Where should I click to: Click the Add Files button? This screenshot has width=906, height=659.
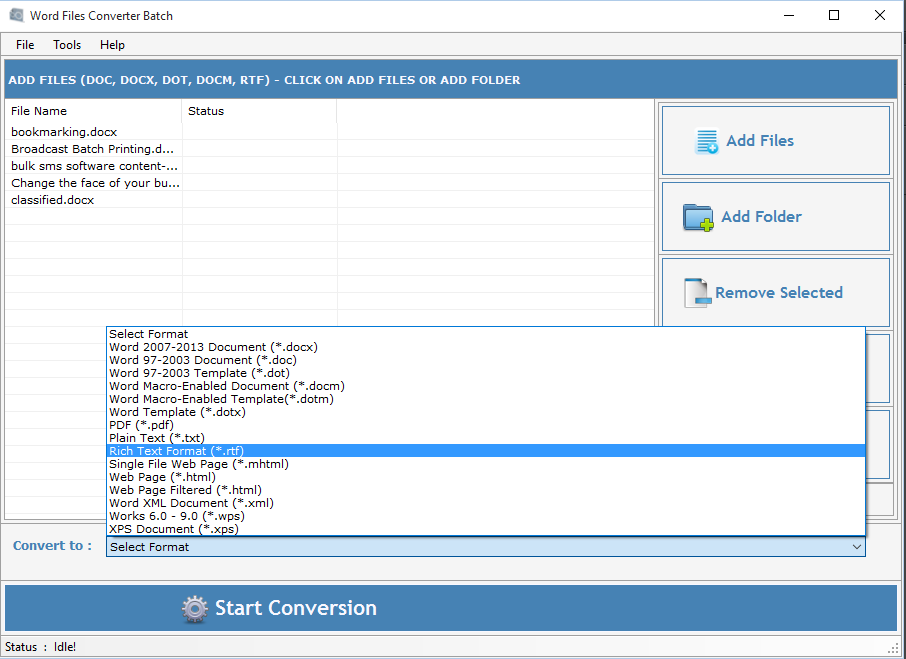[x=775, y=140]
